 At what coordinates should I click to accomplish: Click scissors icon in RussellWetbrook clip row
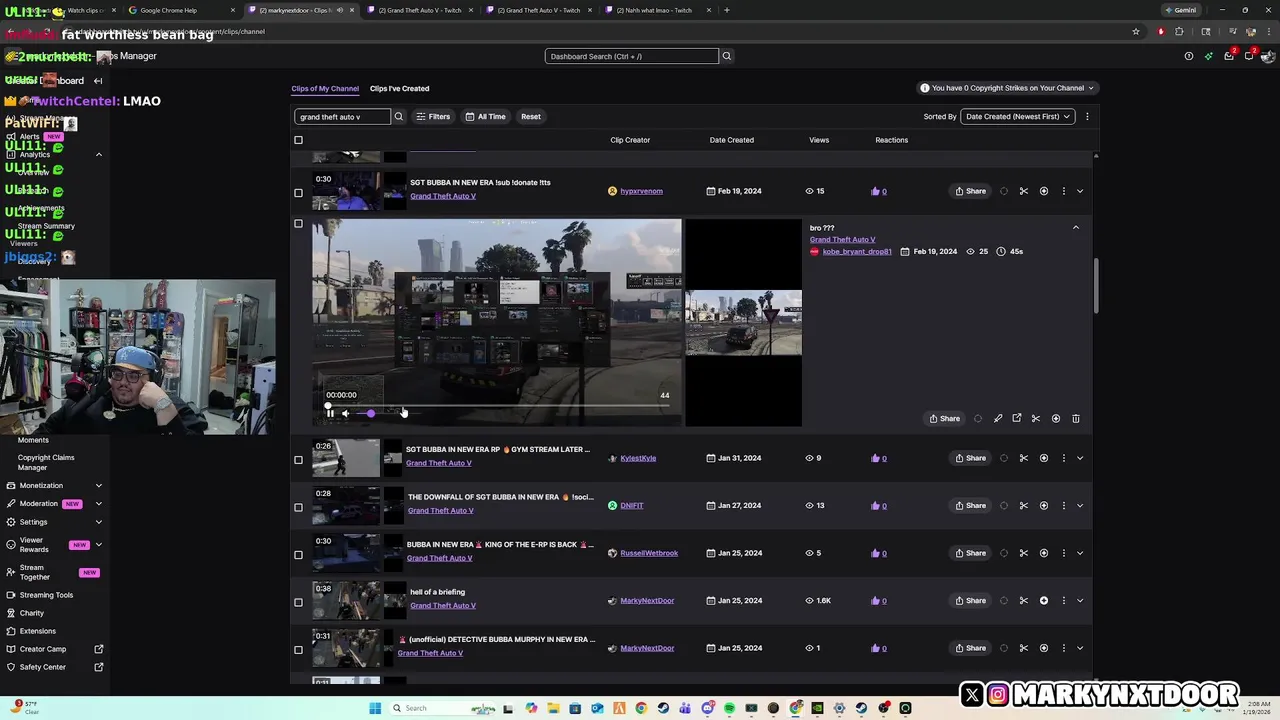pyautogui.click(x=1024, y=553)
